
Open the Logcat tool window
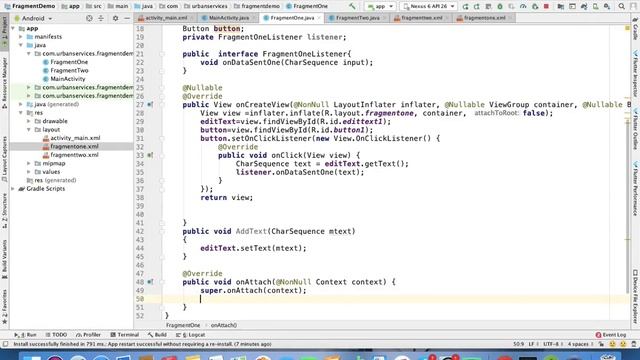click(x=191, y=335)
